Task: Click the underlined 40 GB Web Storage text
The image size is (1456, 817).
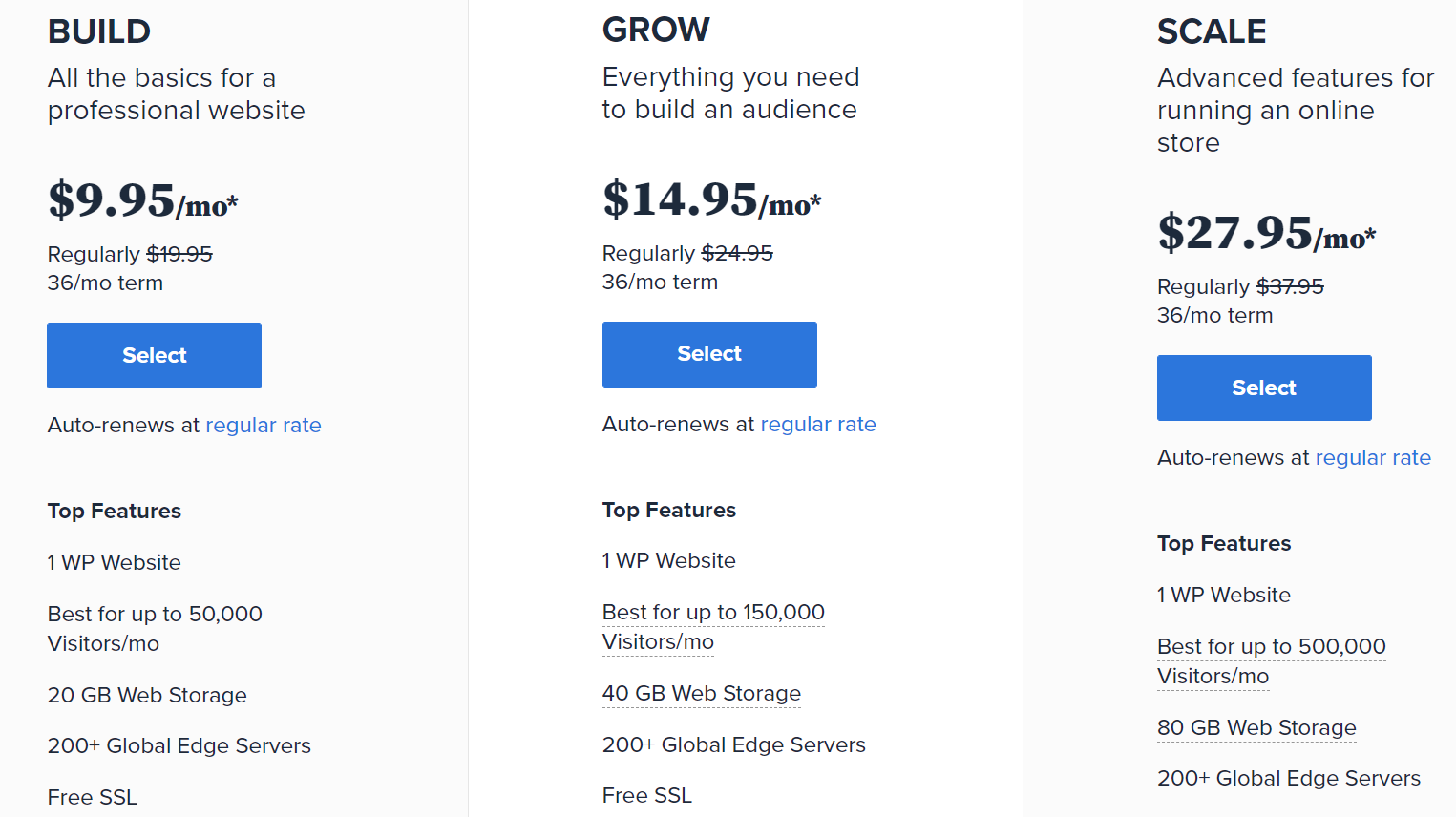Action: pyautogui.click(x=701, y=693)
